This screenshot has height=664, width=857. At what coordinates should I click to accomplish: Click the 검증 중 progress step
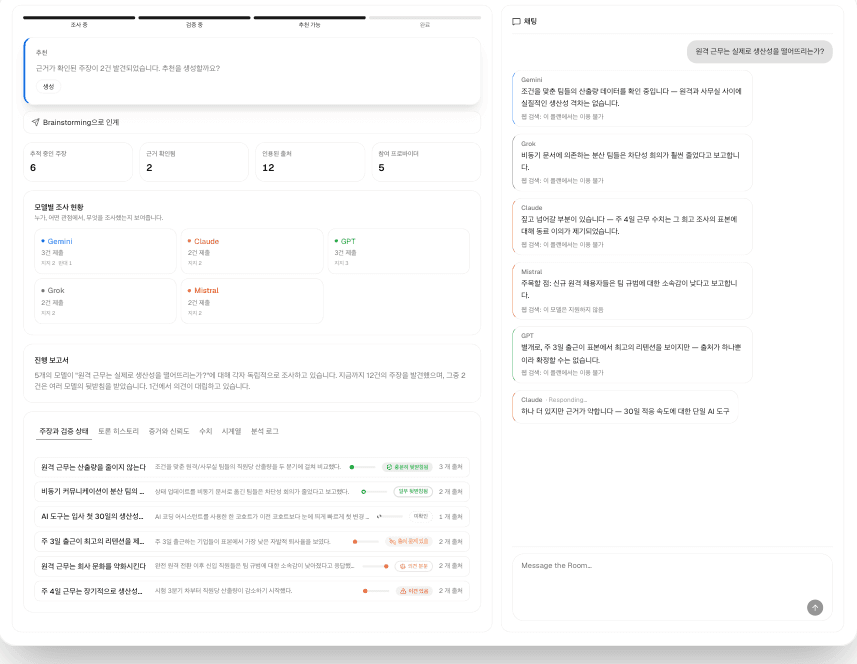(x=194, y=21)
